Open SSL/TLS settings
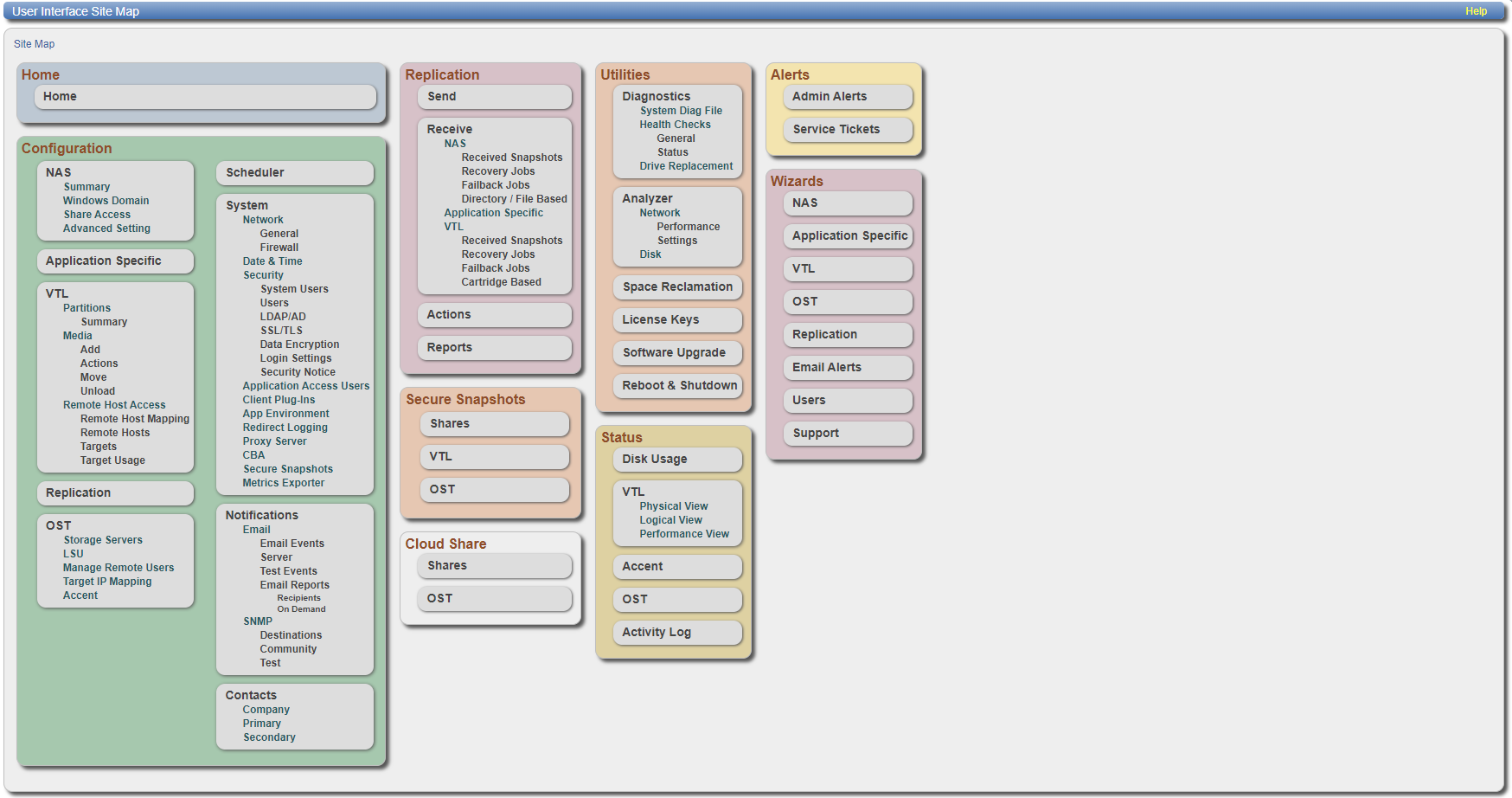The height and width of the screenshot is (798, 1512). [281, 331]
